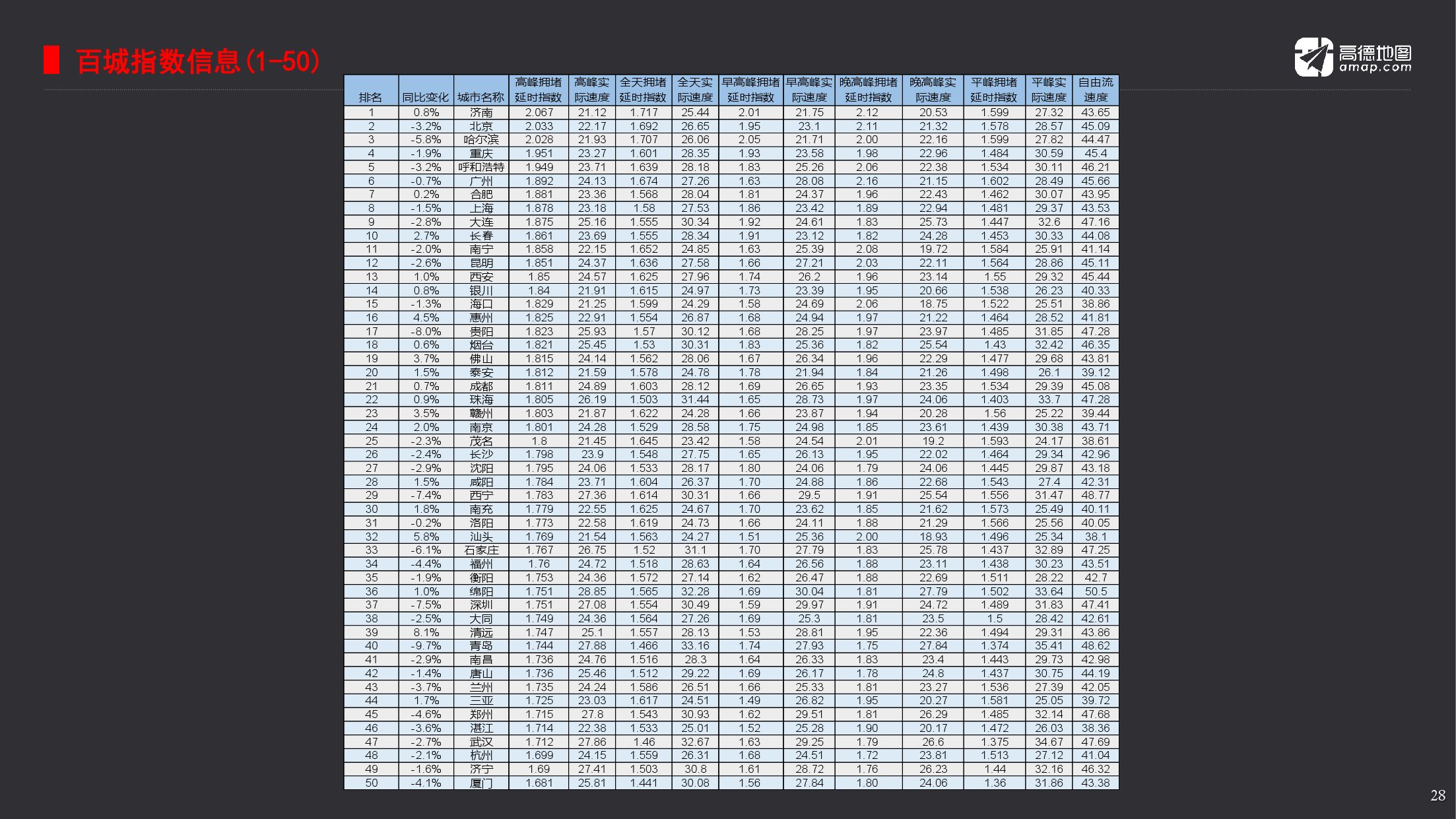Click the 晚高峰拥堵延时指数 header cell
Screen dimensions: 1456x819
tap(868, 90)
